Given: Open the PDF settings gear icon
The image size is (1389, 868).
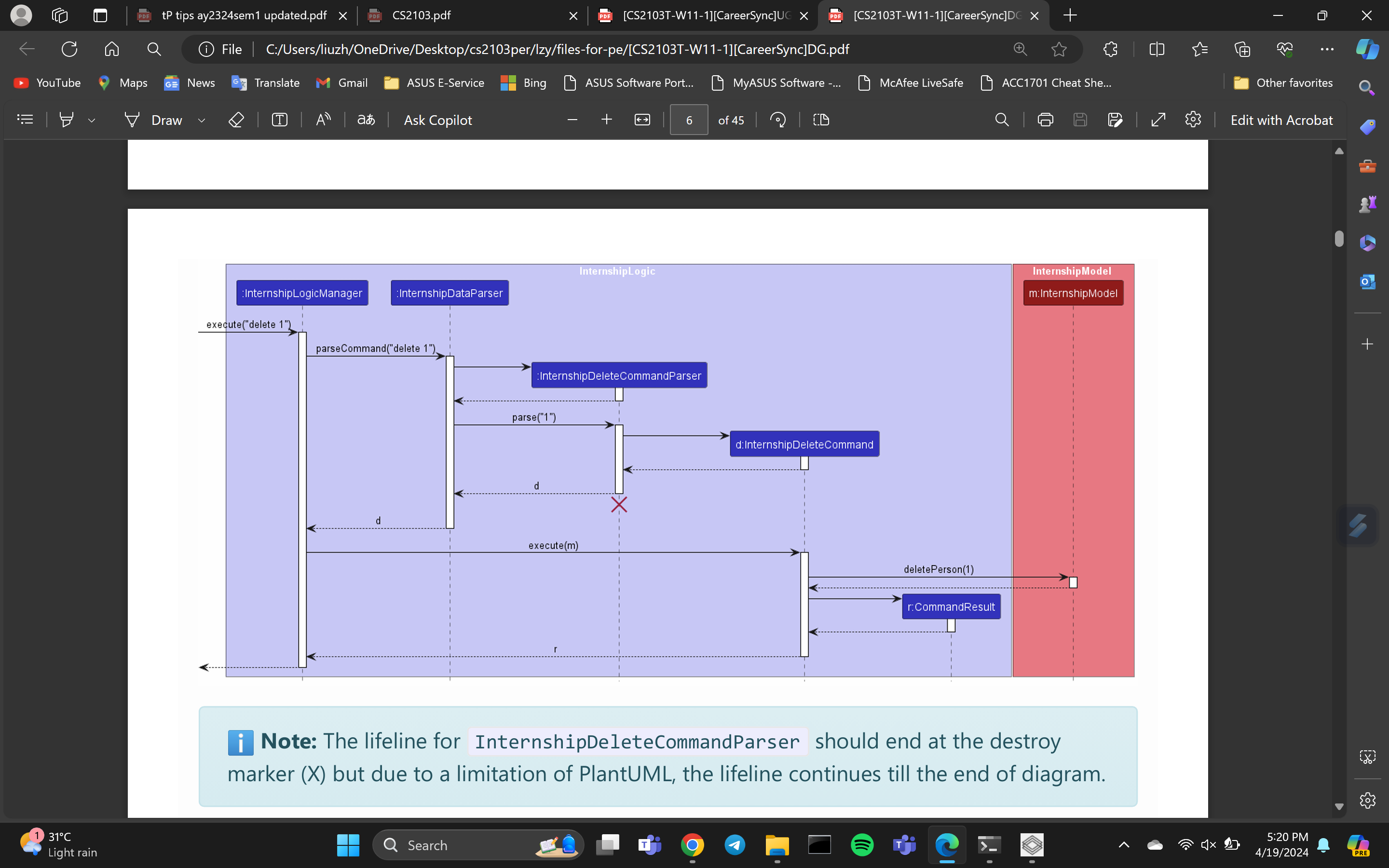Looking at the screenshot, I should tap(1193, 120).
